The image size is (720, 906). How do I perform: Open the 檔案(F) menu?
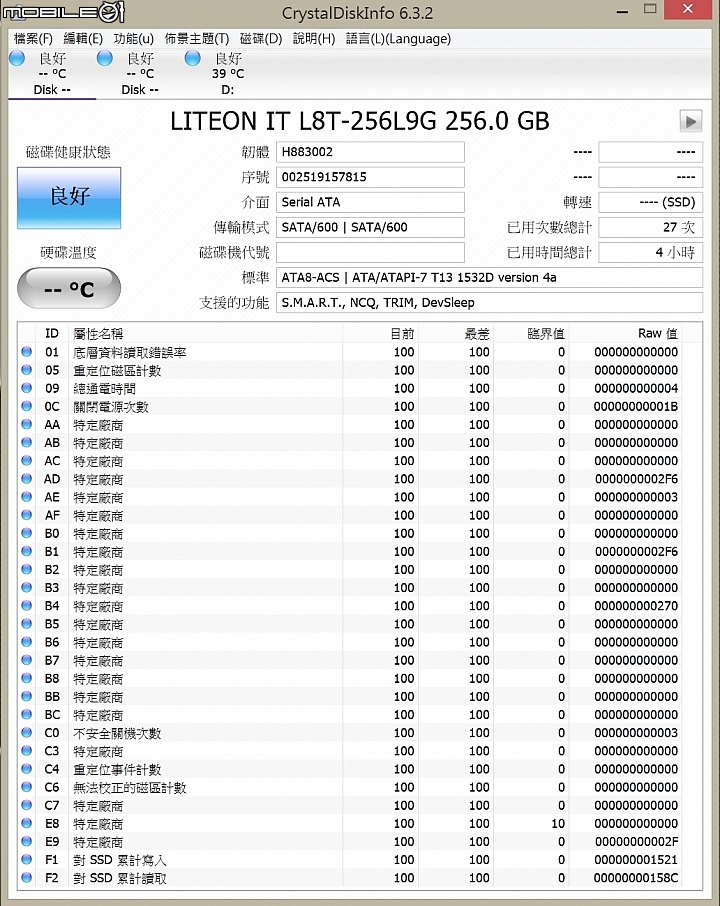(33, 39)
